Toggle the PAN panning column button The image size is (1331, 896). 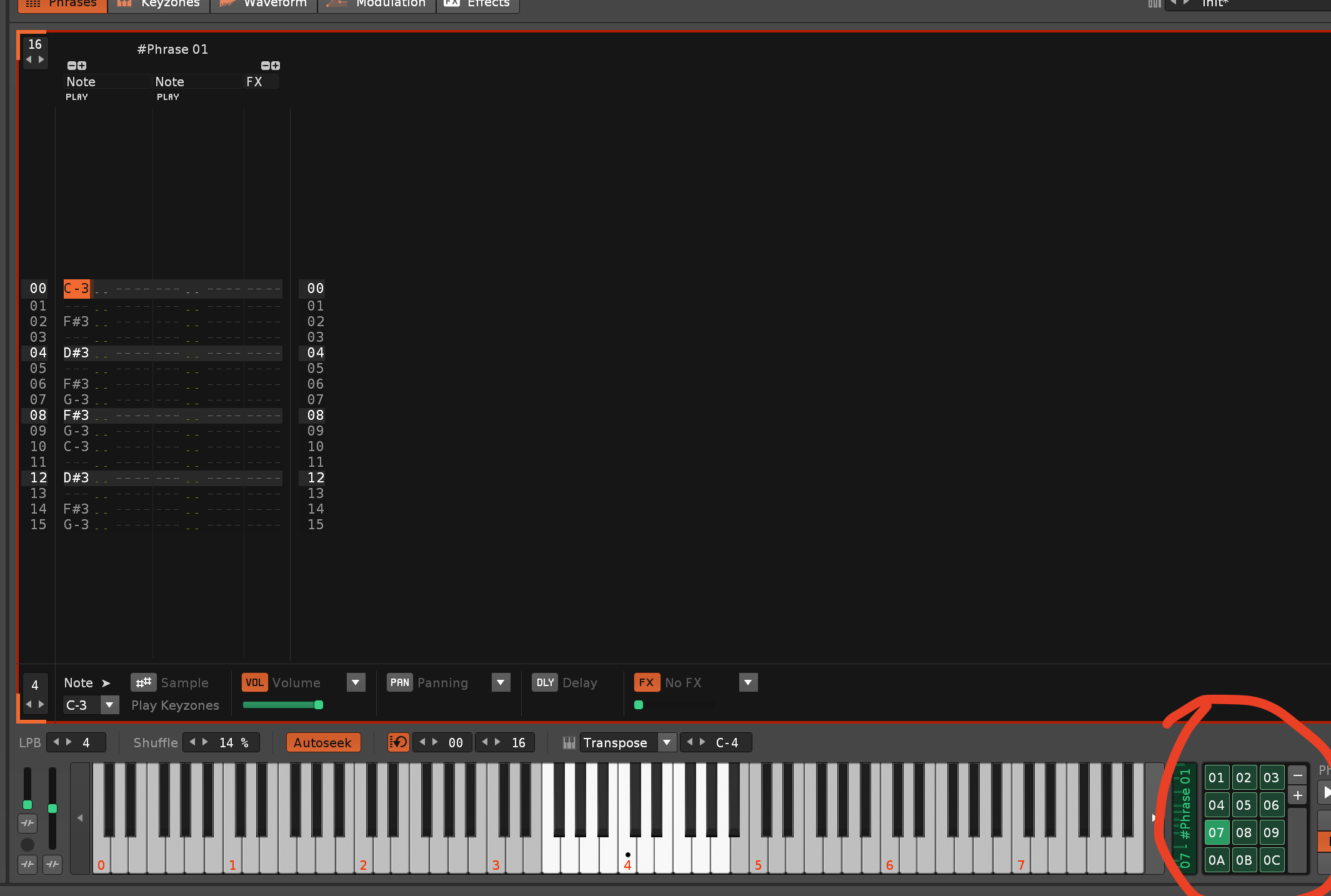(399, 682)
